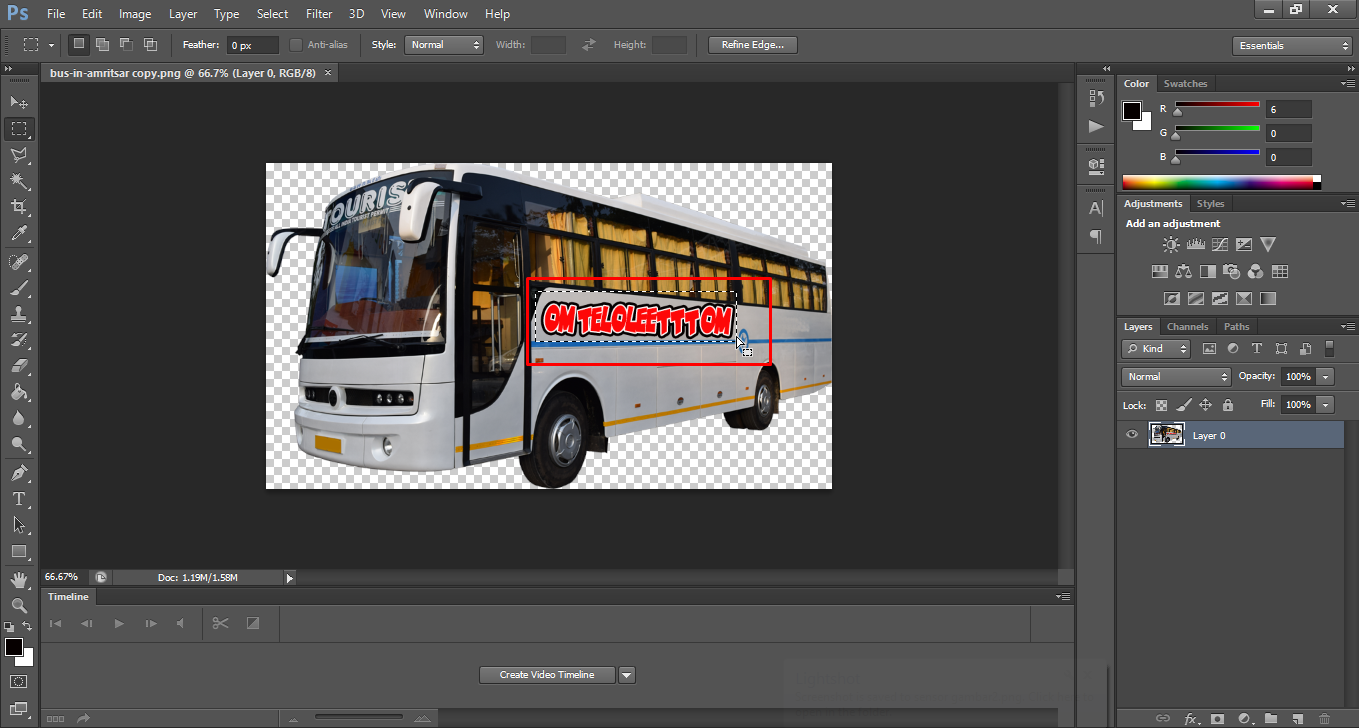Screen dimensions: 1359x728
Task: Pick a color from the spectrum ramp
Action: tap(1220, 181)
